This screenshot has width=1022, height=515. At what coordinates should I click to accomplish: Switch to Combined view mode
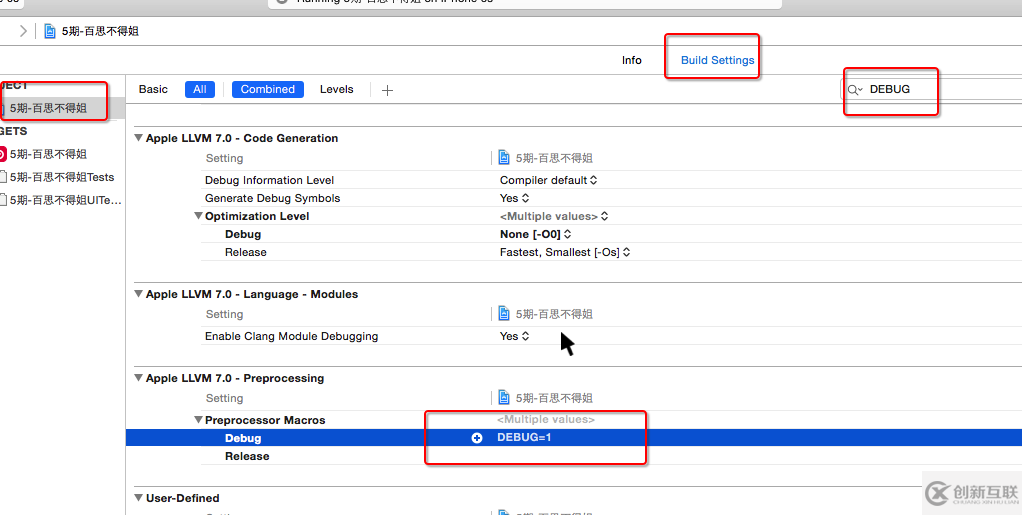[267, 89]
